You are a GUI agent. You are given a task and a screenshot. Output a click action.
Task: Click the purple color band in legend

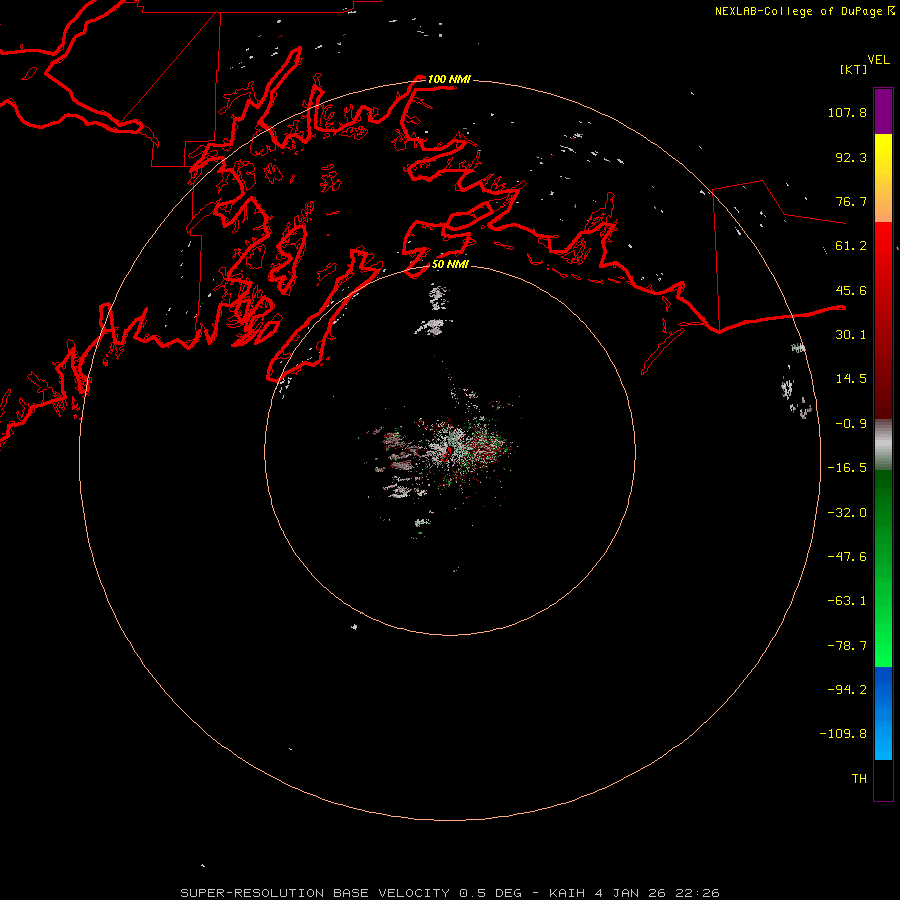click(883, 111)
